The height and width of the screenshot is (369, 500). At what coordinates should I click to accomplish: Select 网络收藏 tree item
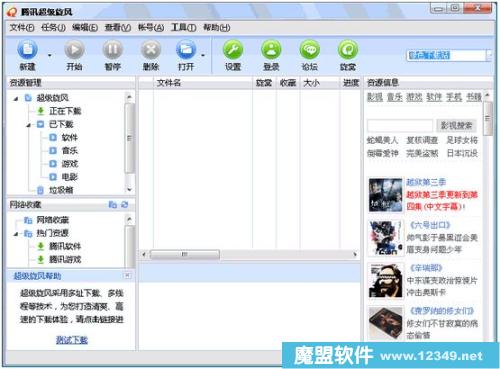[52, 220]
